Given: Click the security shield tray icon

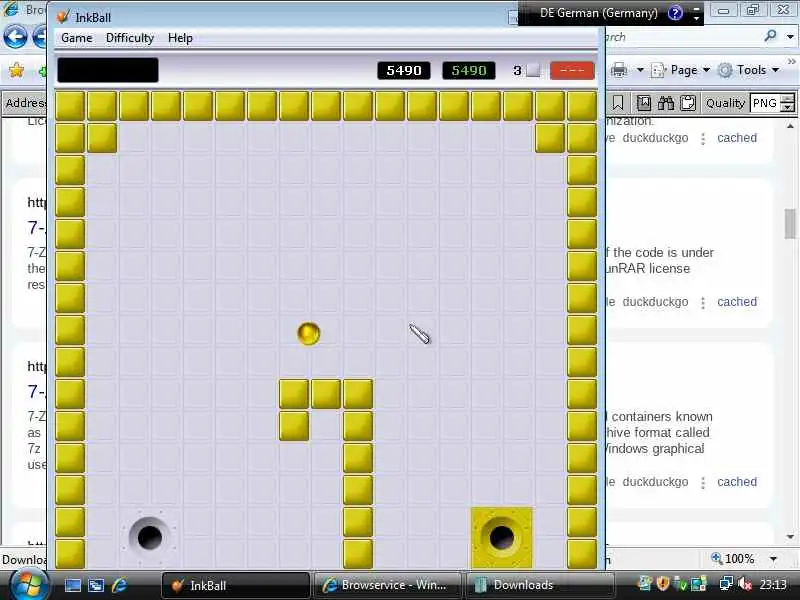Looking at the screenshot, I should point(662,583).
